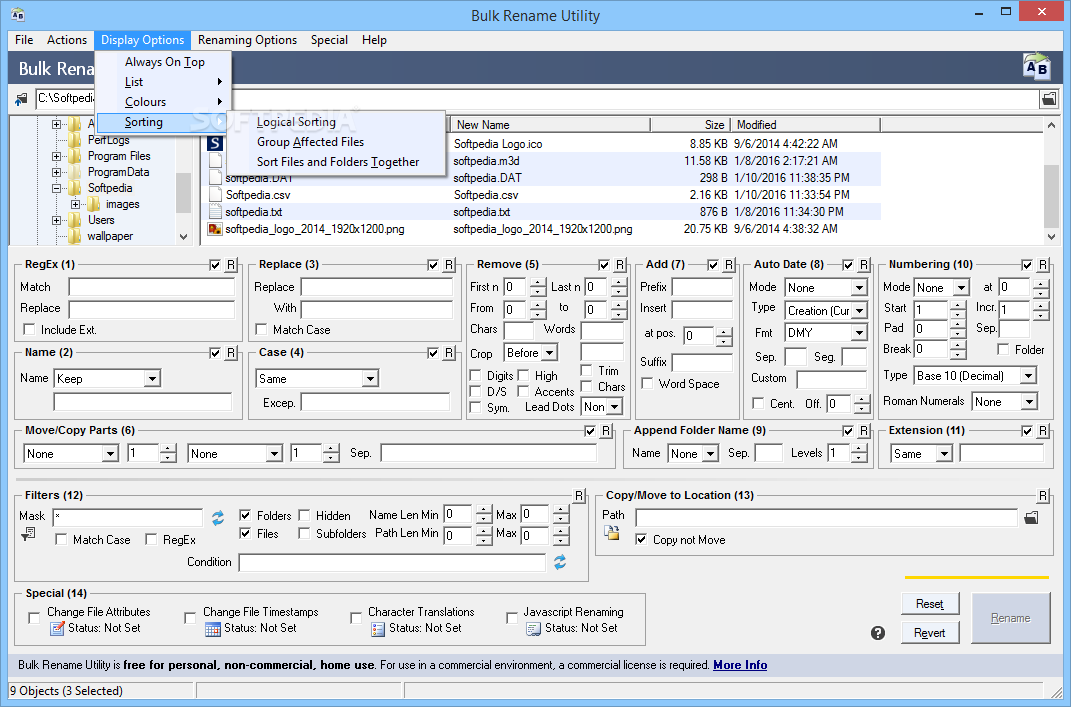Reset Case (4) with its R button
1071x707 pixels.
(x=449, y=352)
